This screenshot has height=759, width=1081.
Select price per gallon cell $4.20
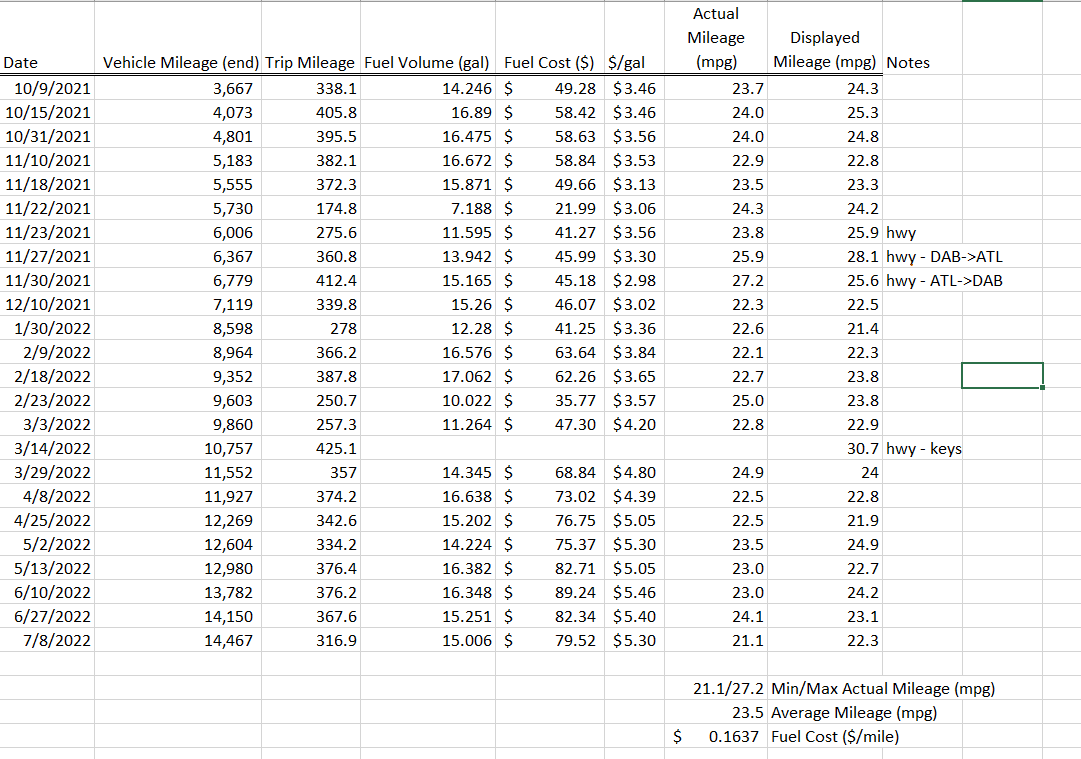[635, 424]
